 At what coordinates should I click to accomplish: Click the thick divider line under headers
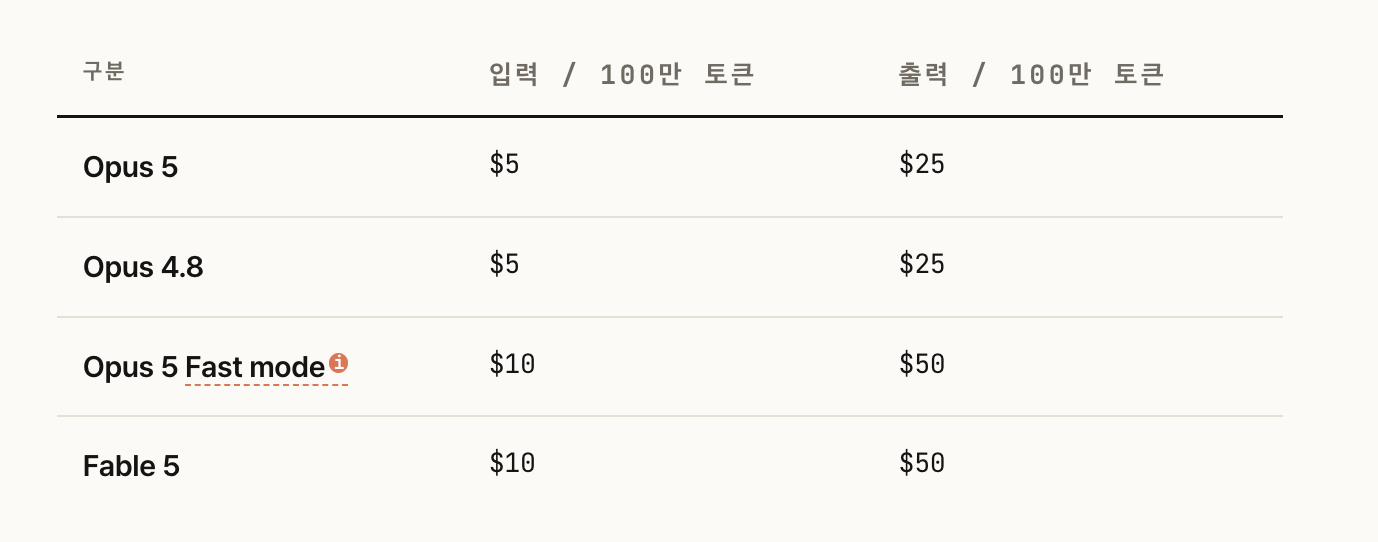coord(670,116)
